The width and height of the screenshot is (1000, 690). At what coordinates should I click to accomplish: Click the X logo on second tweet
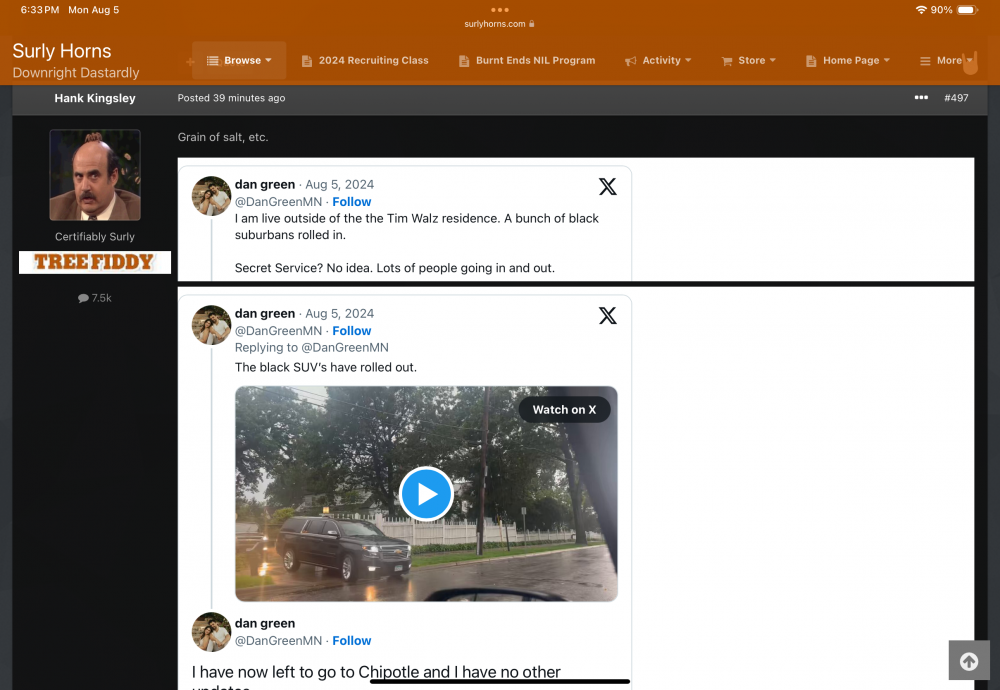(607, 315)
